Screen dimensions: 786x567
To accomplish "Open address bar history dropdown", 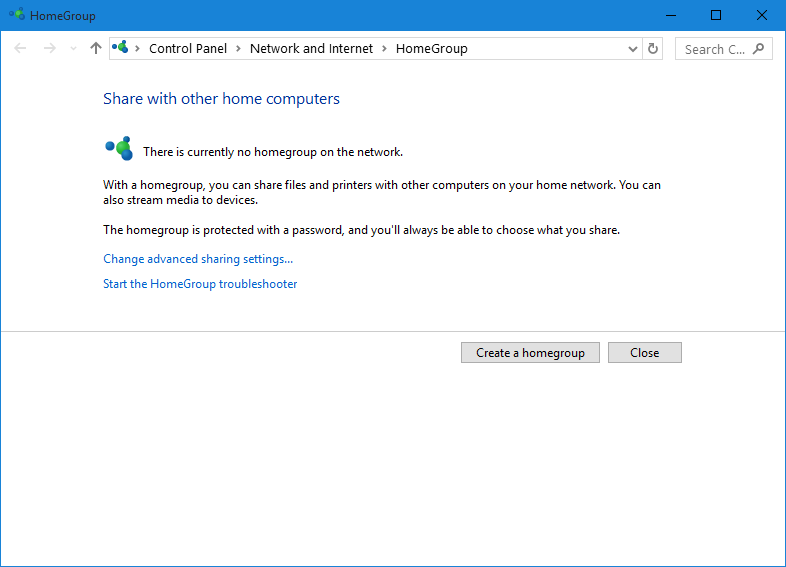I will [x=633, y=49].
